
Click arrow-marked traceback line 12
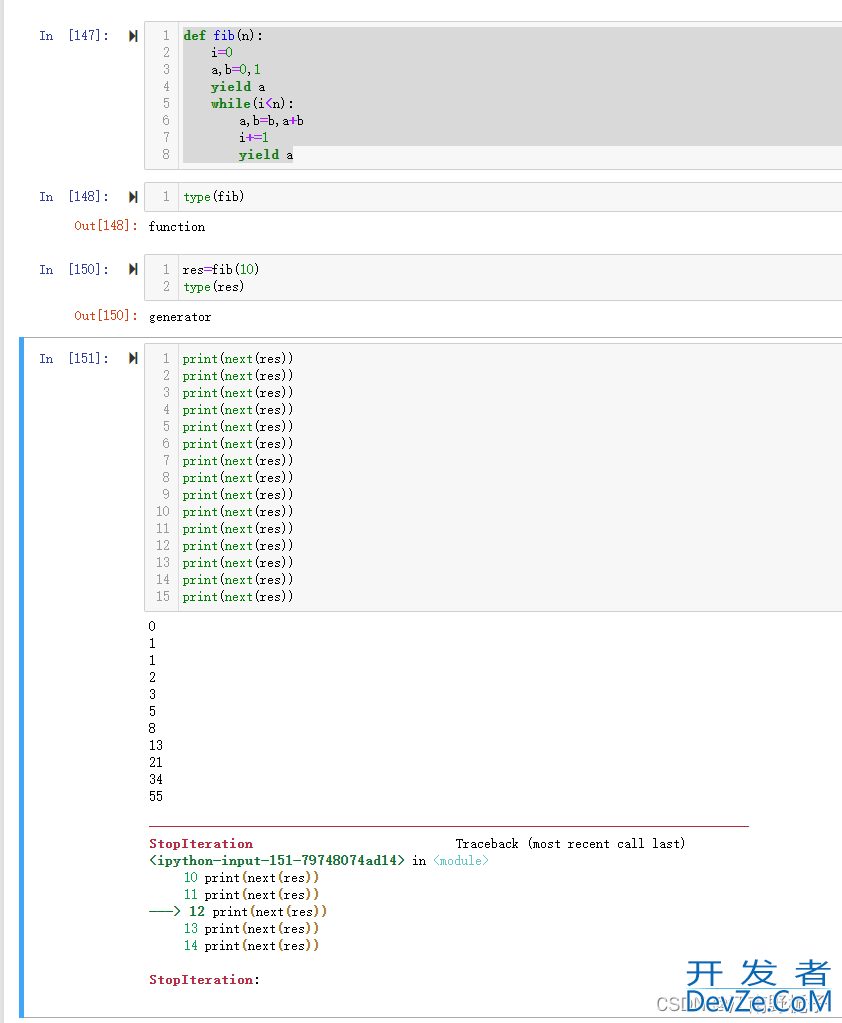(238, 911)
